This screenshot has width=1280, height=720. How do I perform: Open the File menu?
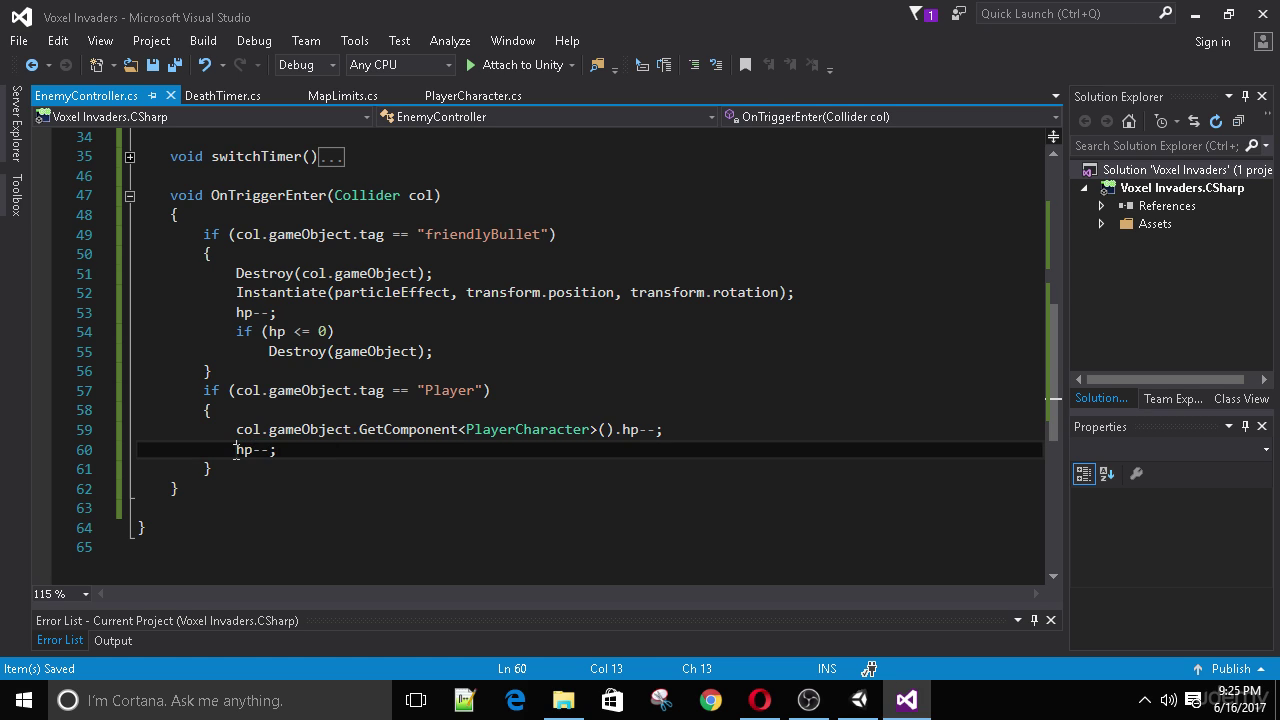tap(19, 41)
